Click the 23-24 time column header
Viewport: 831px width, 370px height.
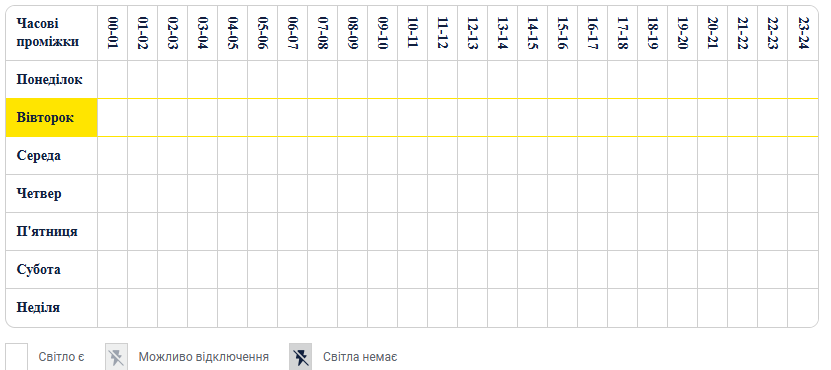point(802,33)
